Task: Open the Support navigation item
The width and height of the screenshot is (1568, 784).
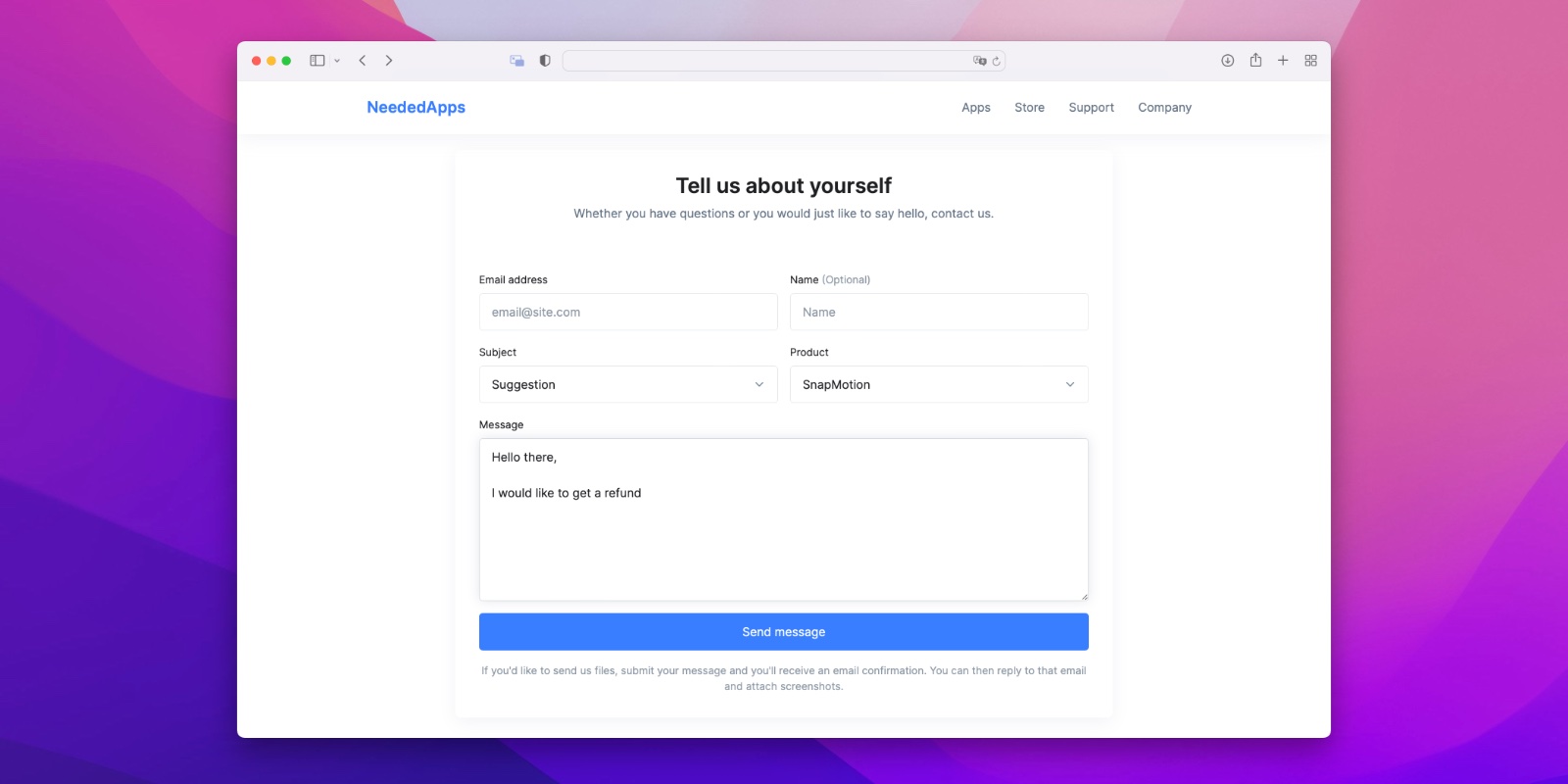Action: [1091, 108]
